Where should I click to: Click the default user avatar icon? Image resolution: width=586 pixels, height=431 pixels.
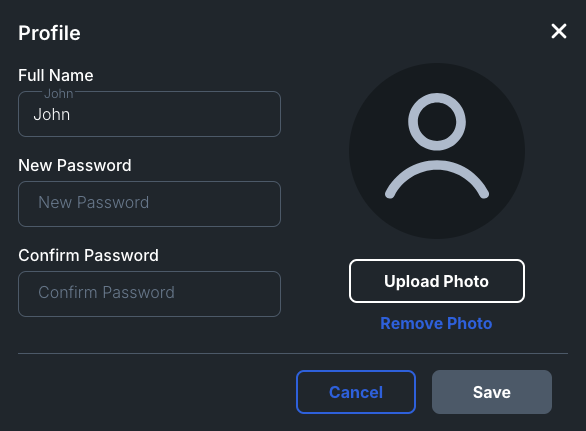coord(437,151)
